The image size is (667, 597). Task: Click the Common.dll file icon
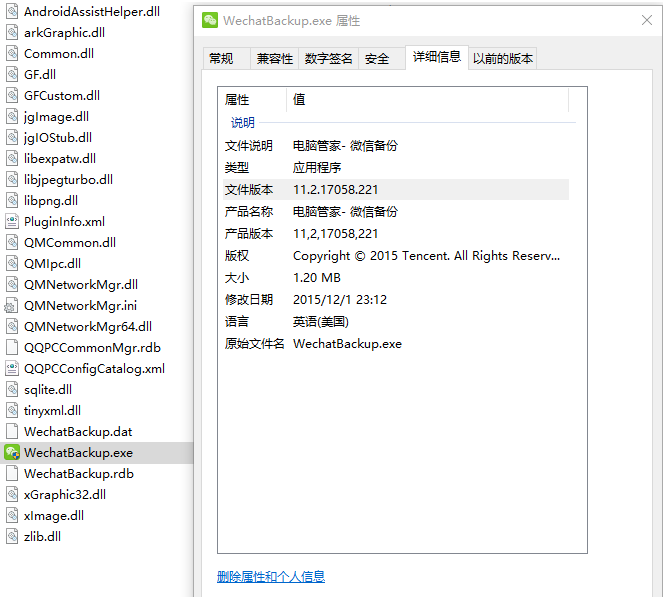12,54
